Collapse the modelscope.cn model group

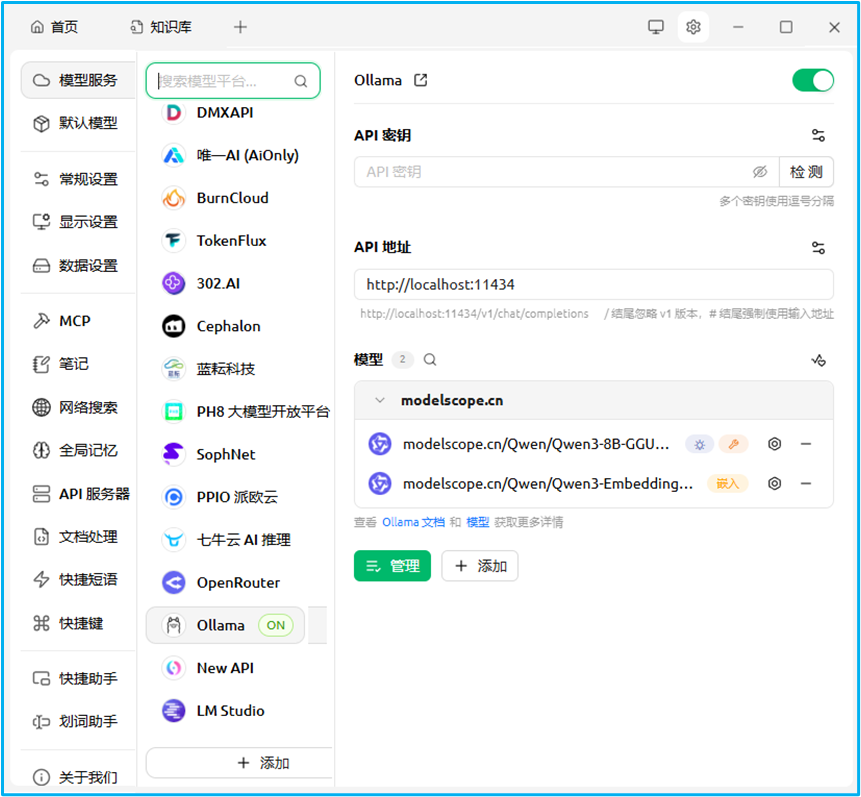tap(379, 400)
